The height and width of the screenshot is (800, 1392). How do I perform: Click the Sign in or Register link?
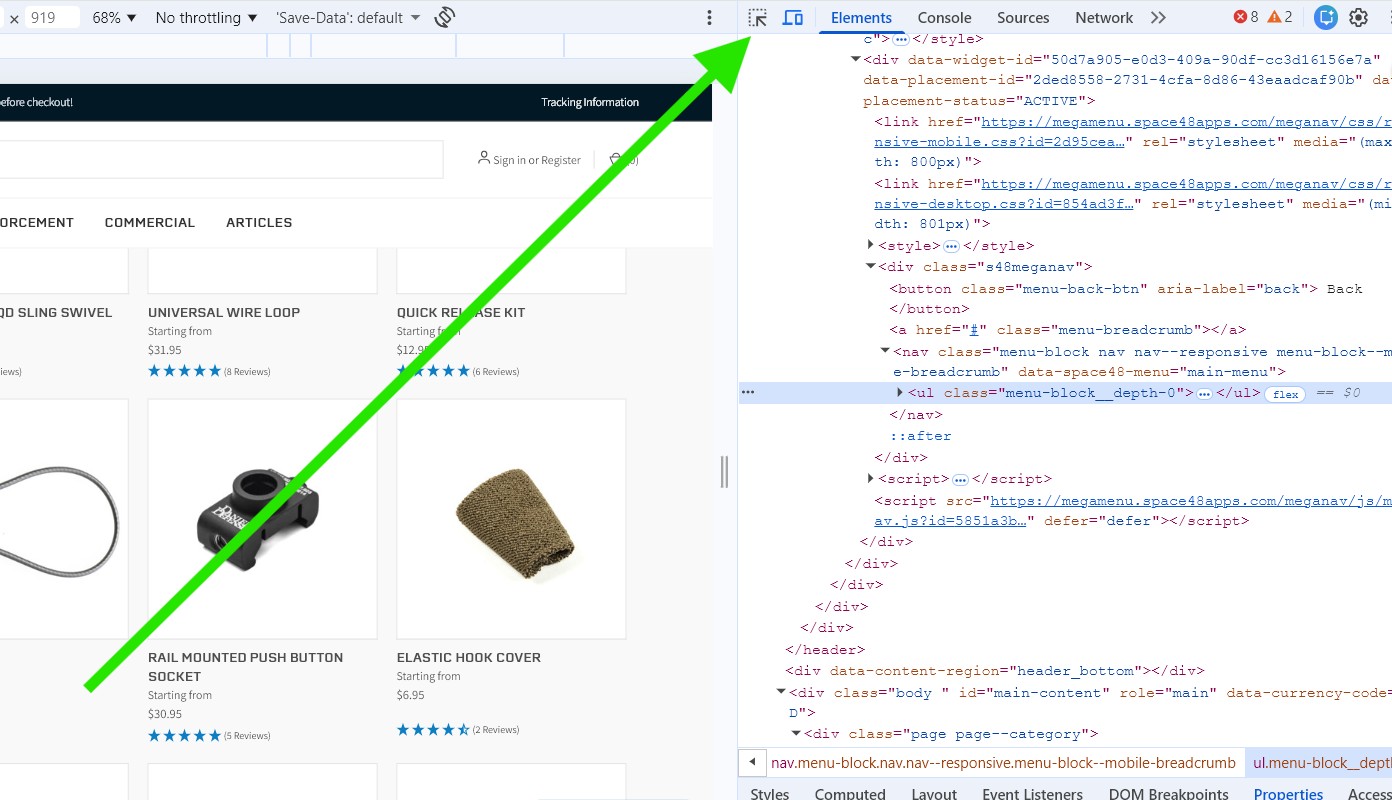coord(536,160)
